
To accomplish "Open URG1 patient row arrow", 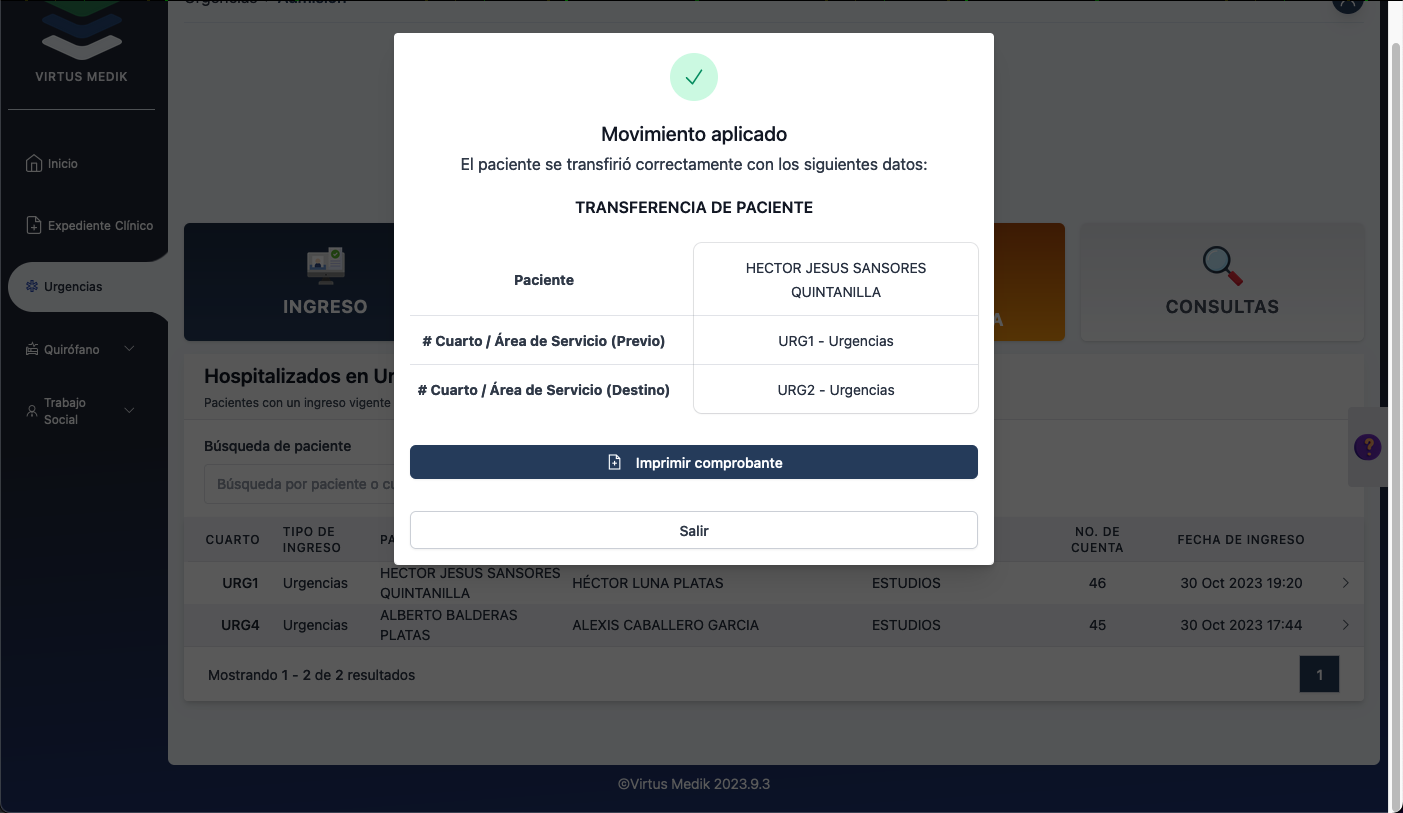I will coord(1345,583).
